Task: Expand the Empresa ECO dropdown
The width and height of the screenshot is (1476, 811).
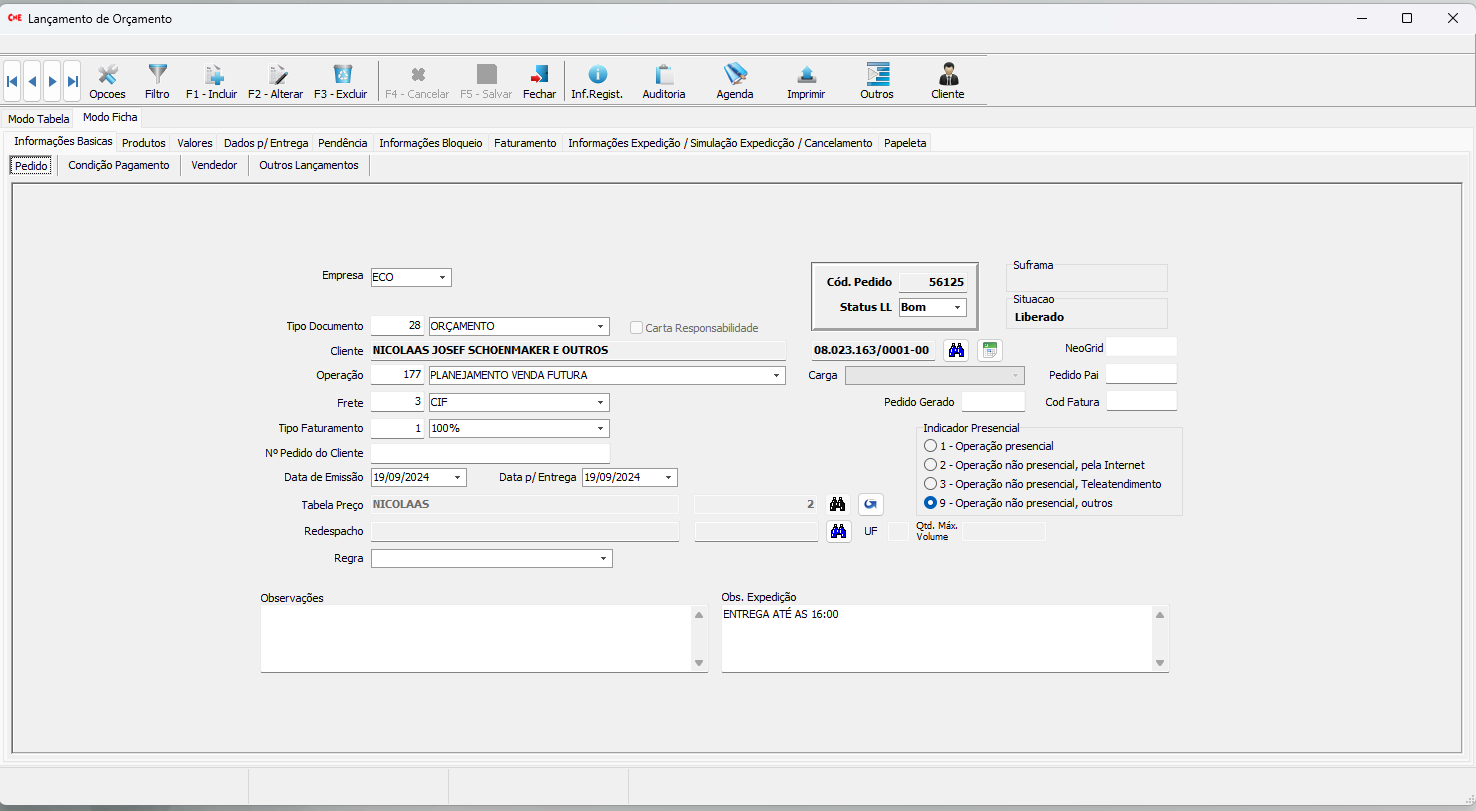Action: pyautogui.click(x=442, y=277)
